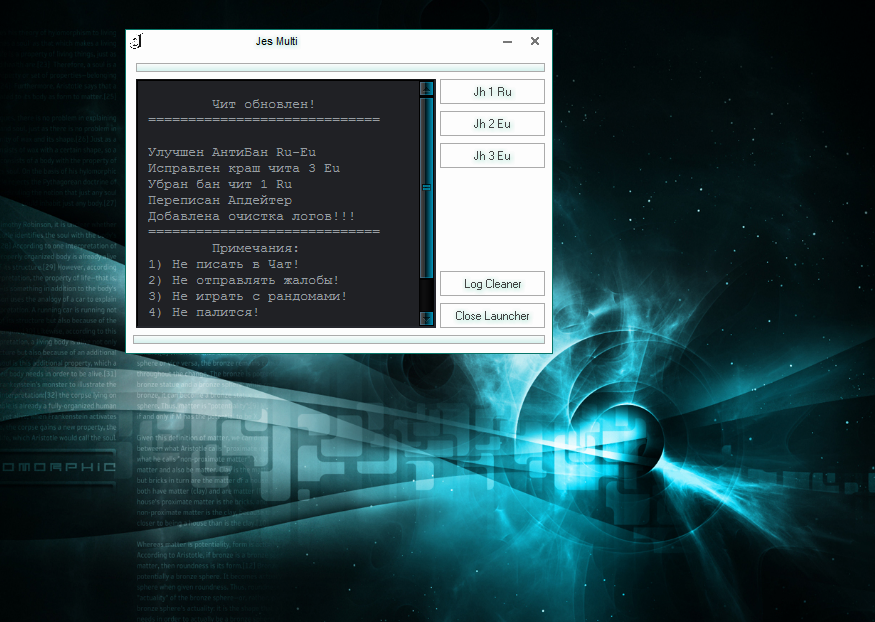
Task: Select the Jh 2 Eu button
Action: (x=492, y=124)
